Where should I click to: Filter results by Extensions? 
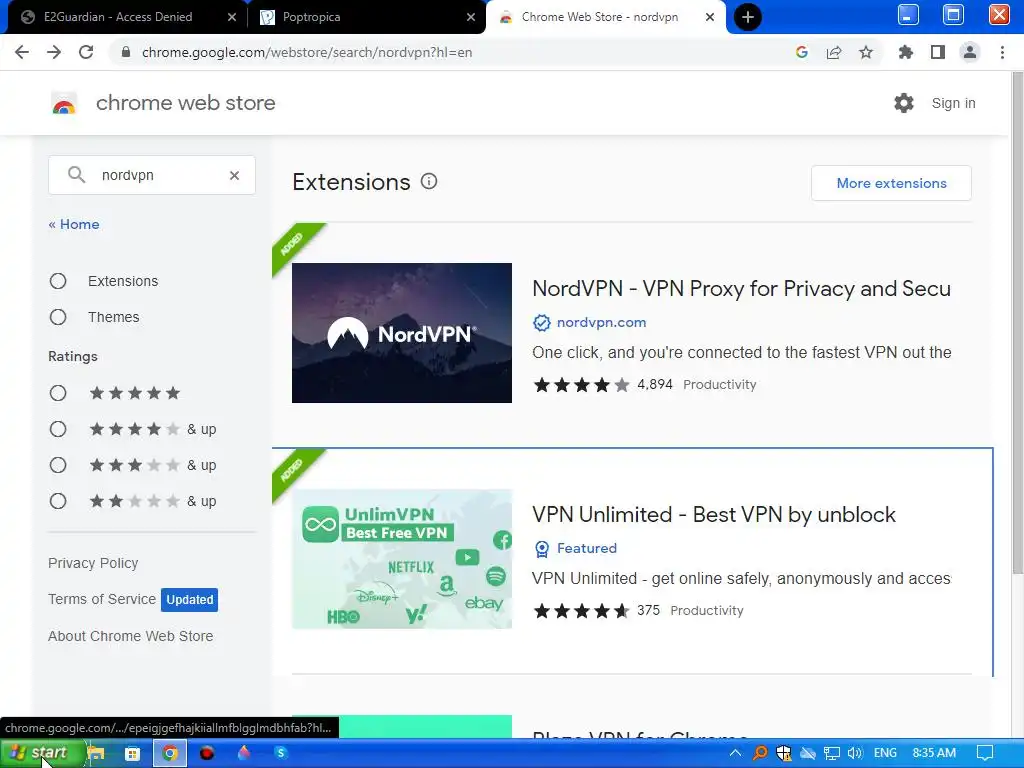[58, 281]
